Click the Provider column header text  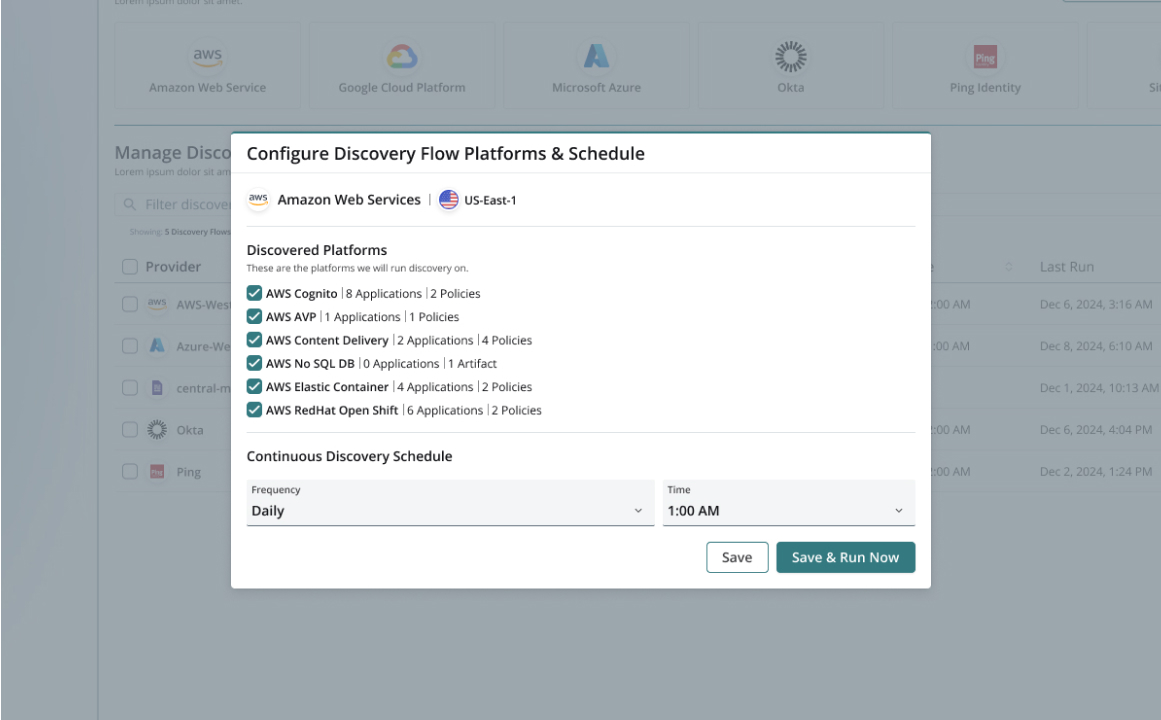(x=173, y=267)
